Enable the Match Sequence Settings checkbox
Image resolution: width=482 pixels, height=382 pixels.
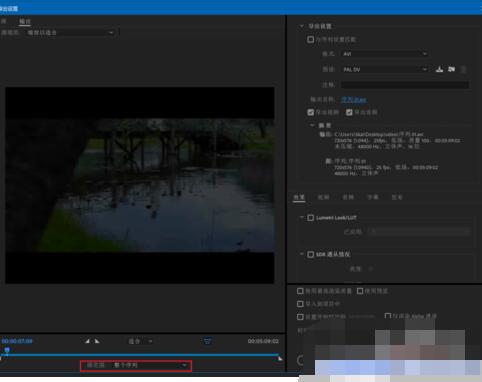311,40
